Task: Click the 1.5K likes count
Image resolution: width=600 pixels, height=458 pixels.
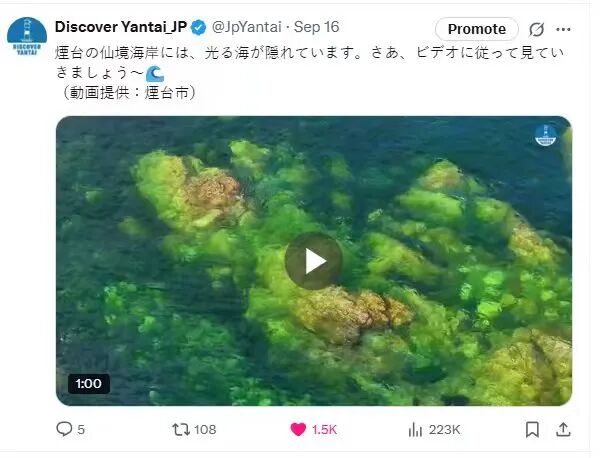Action: tap(324, 430)
